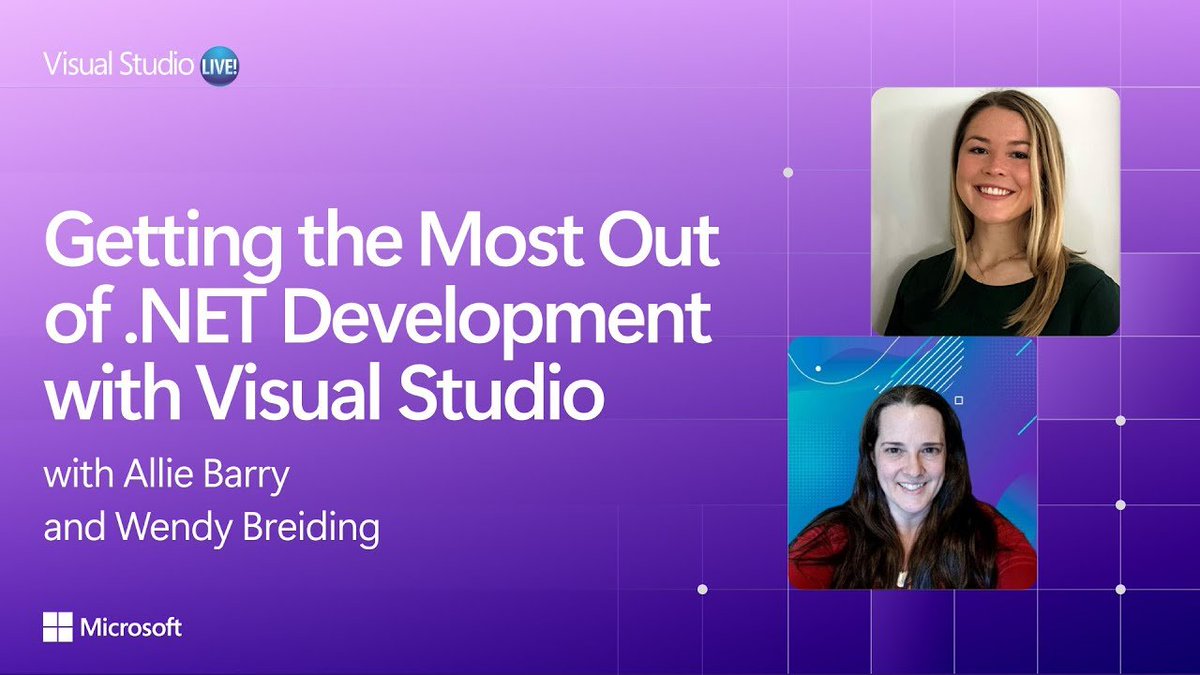Click the top-right corner grid node
Screen dimensions: 1200x675
[x=1122, y=87]
